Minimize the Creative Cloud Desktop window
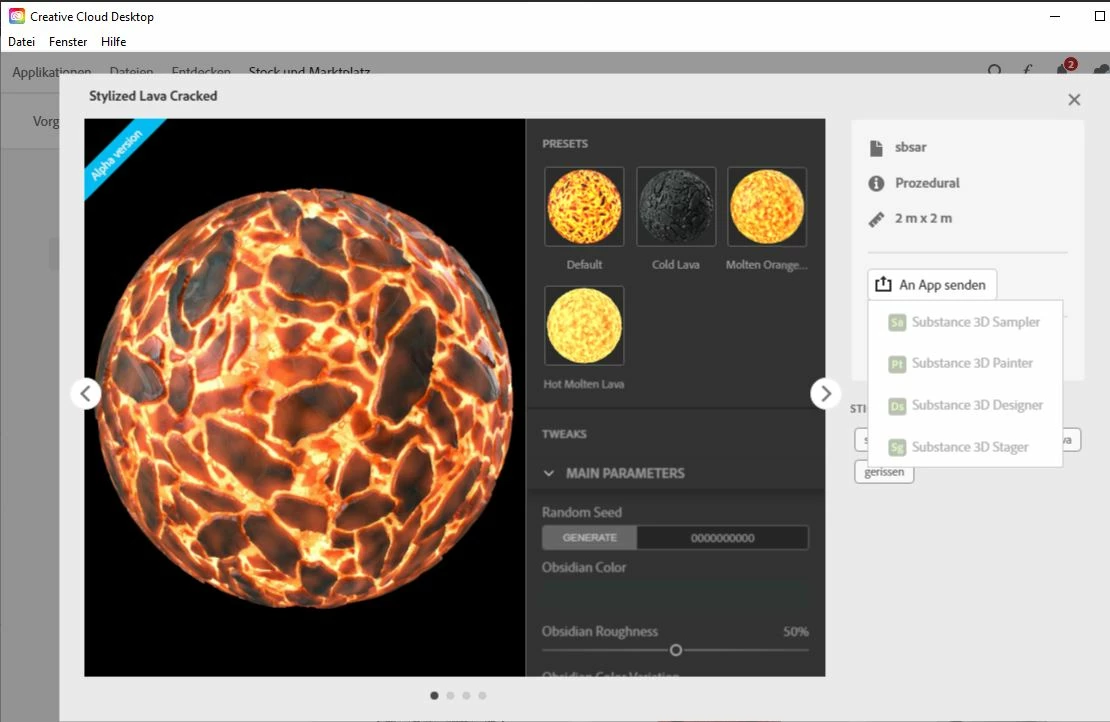 (x=1055, y=16)
